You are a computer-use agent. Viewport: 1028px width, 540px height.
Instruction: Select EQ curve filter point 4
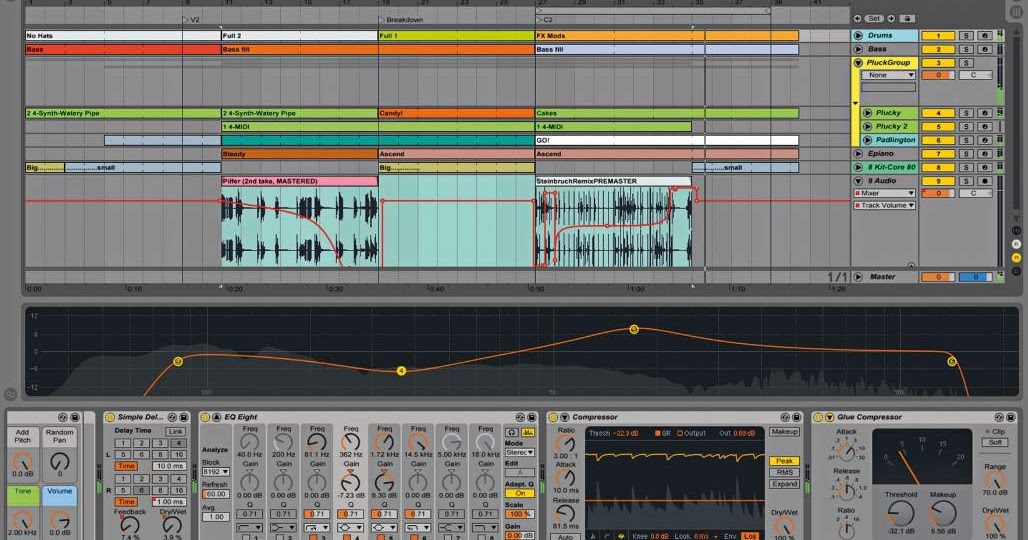pos(401,371)
